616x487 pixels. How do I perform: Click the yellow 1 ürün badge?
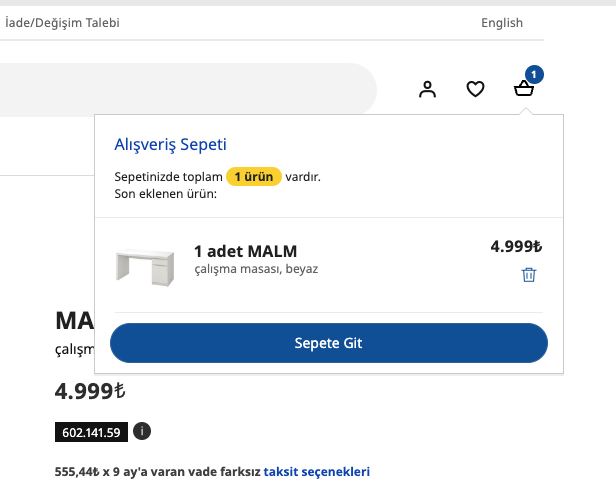(254, 177)
